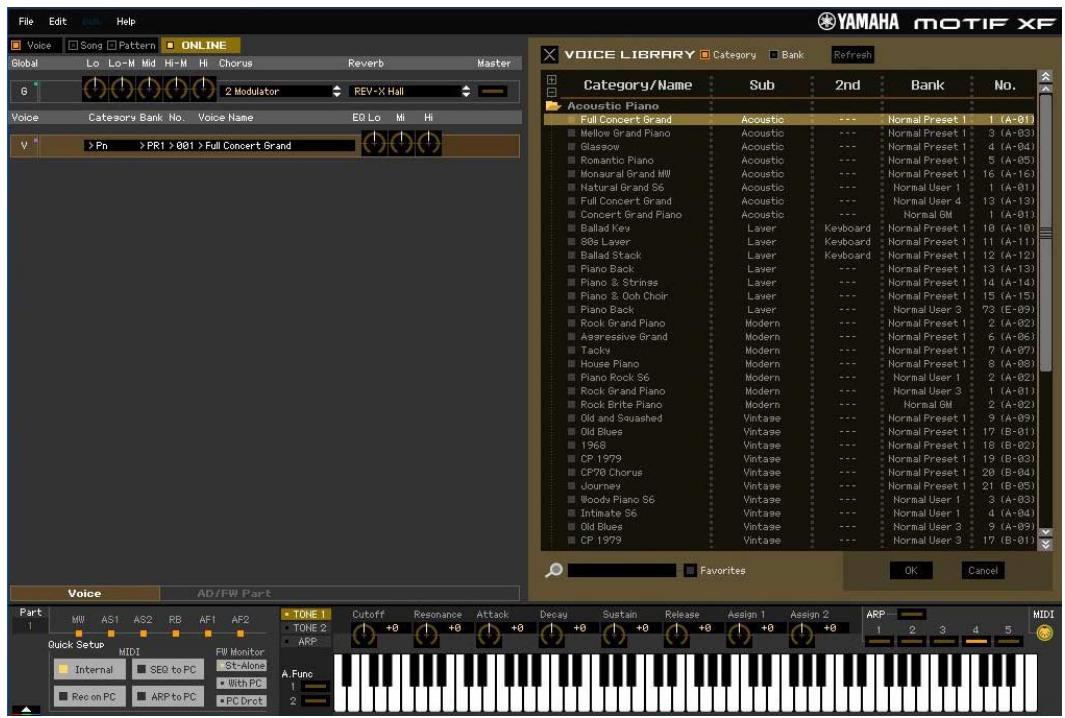Click the Voice EQ Mi knob
Screen dimensions: 1065x718
401,143
